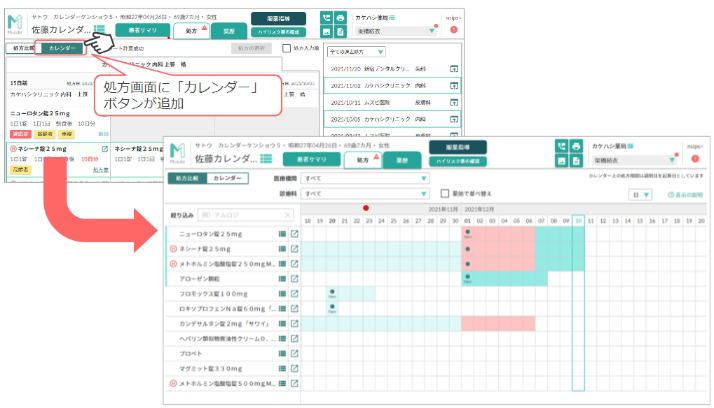This screenshot has height=408, width=714.
Task: Click the red alert icon under nsips
Action: [x=695, y=159]
